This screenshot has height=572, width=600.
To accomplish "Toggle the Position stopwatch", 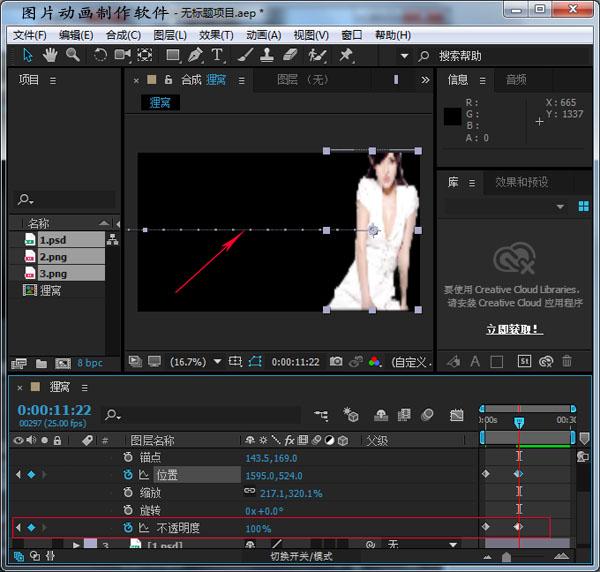I will [x=128, y=474].
